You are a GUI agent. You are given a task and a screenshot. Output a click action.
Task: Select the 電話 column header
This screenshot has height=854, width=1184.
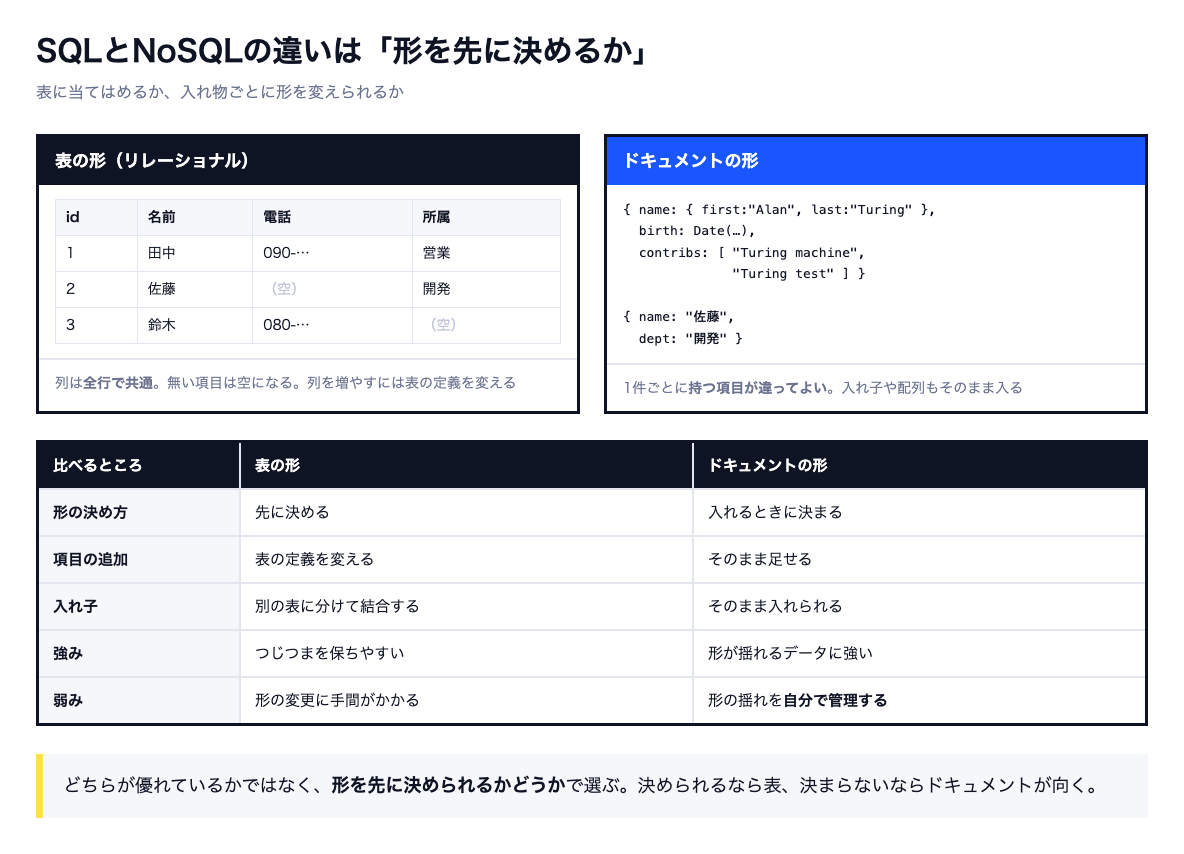332,217
